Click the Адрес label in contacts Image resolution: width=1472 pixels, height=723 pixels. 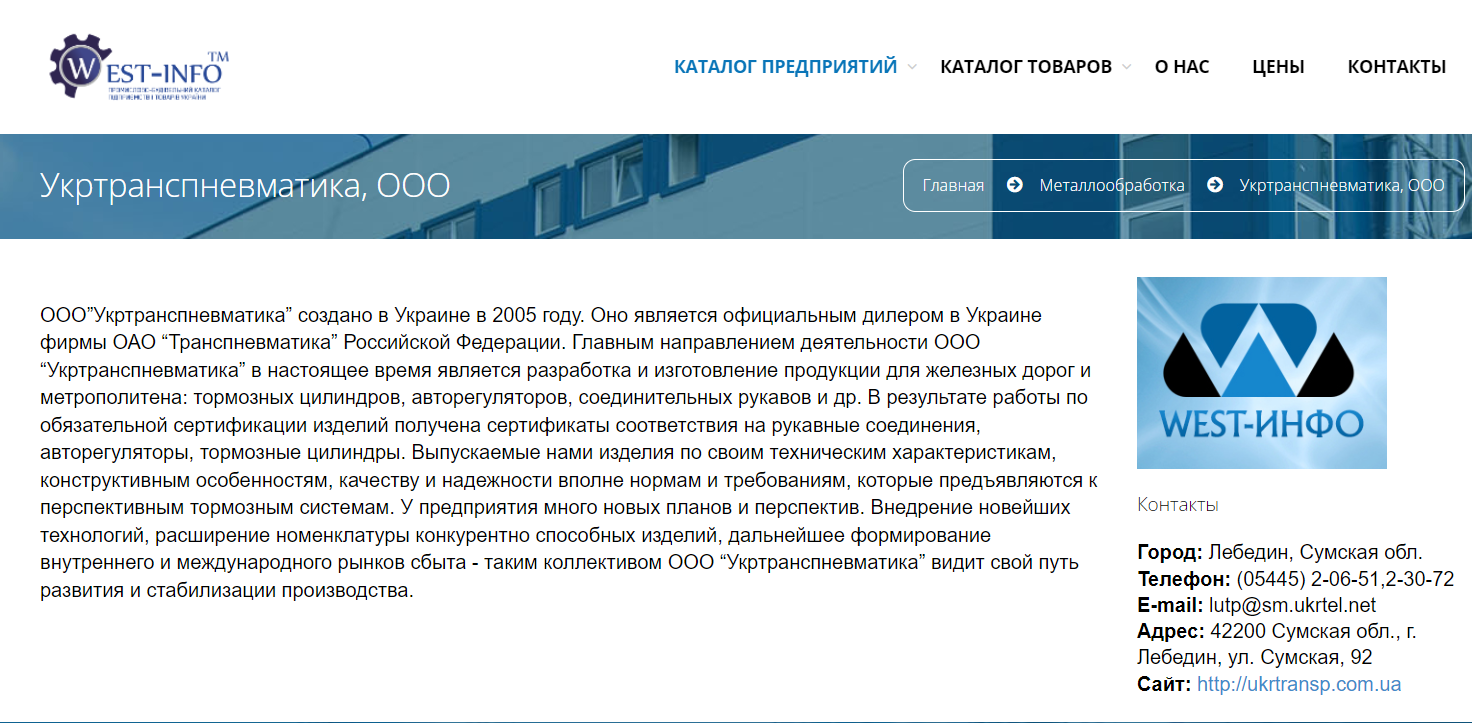click(1171, 631)
